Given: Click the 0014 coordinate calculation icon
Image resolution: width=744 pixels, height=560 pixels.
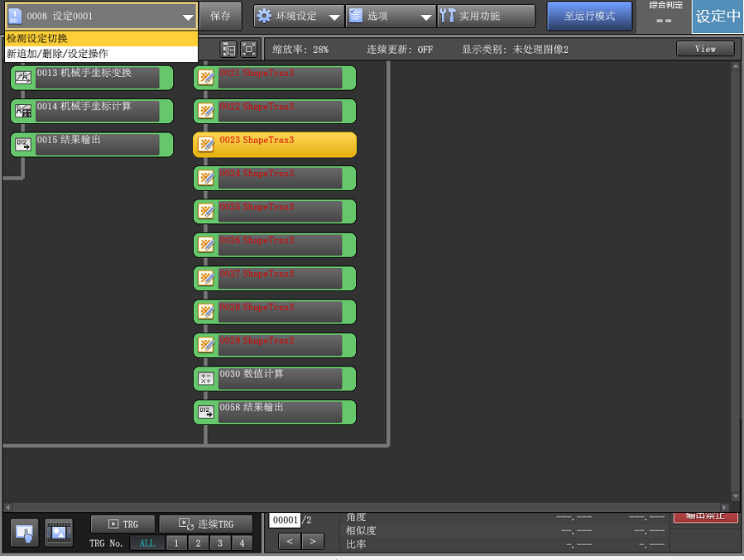Looking at the screenshot, I should click(23, 111).
